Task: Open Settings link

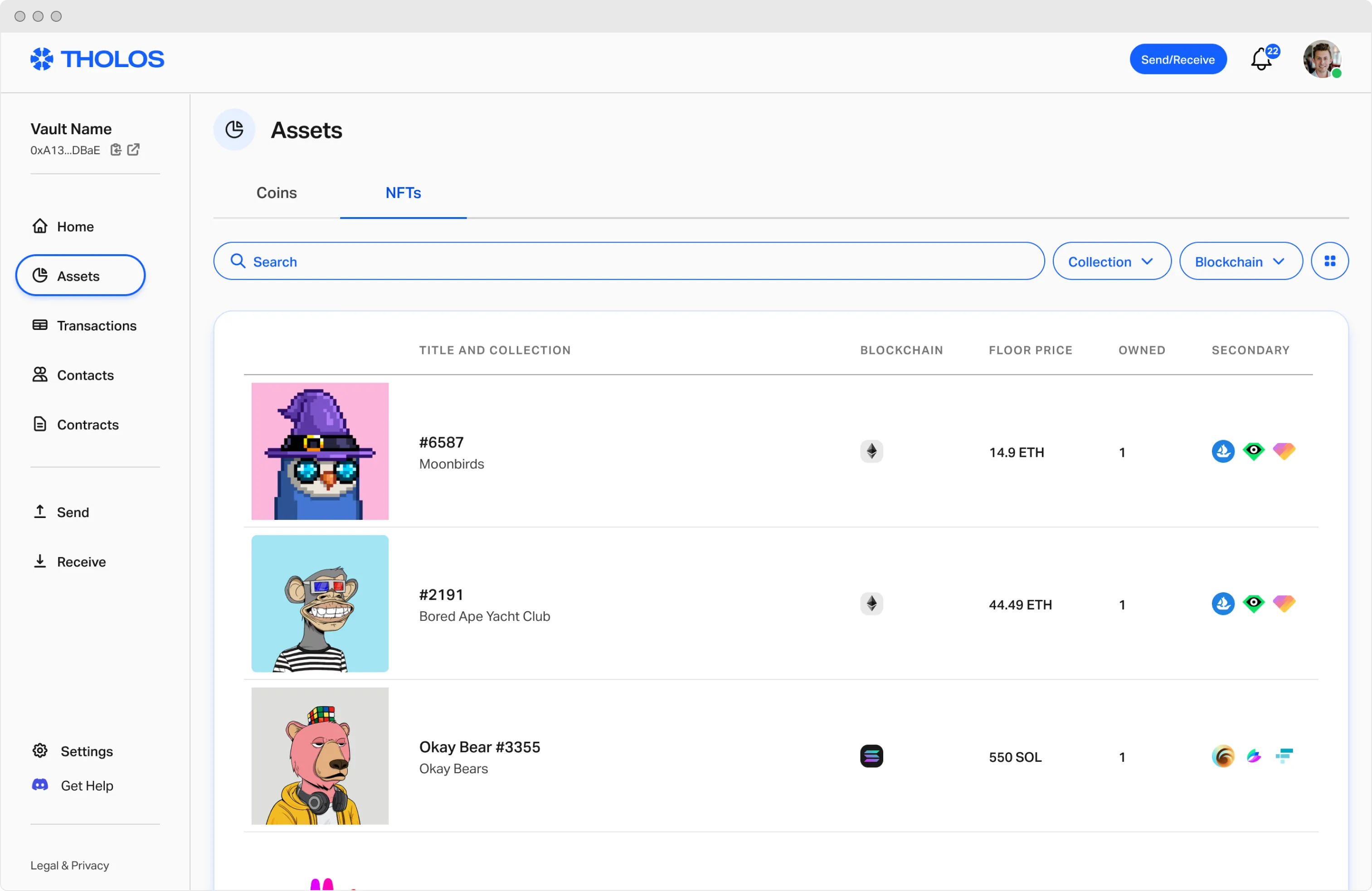Action: (x=87, y=751)
